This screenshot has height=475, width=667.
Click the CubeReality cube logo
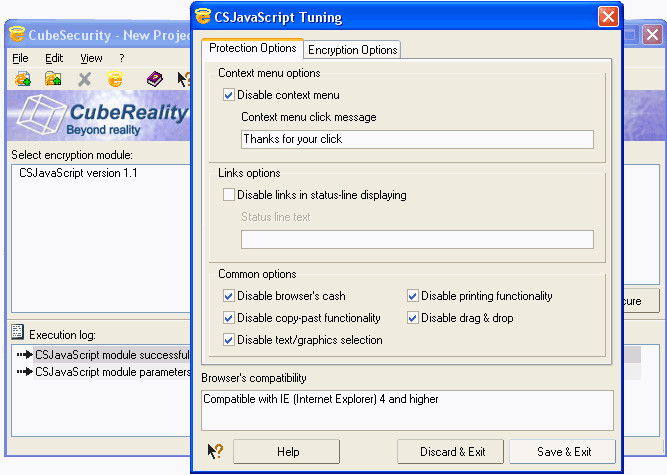41,114
